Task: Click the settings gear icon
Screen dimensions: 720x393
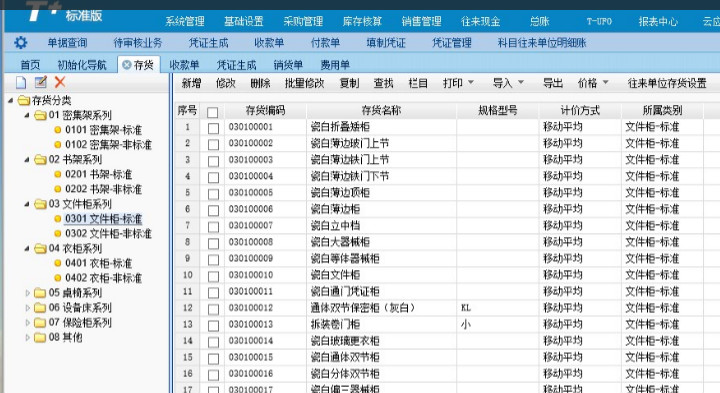Action: (x=21, y=43)
